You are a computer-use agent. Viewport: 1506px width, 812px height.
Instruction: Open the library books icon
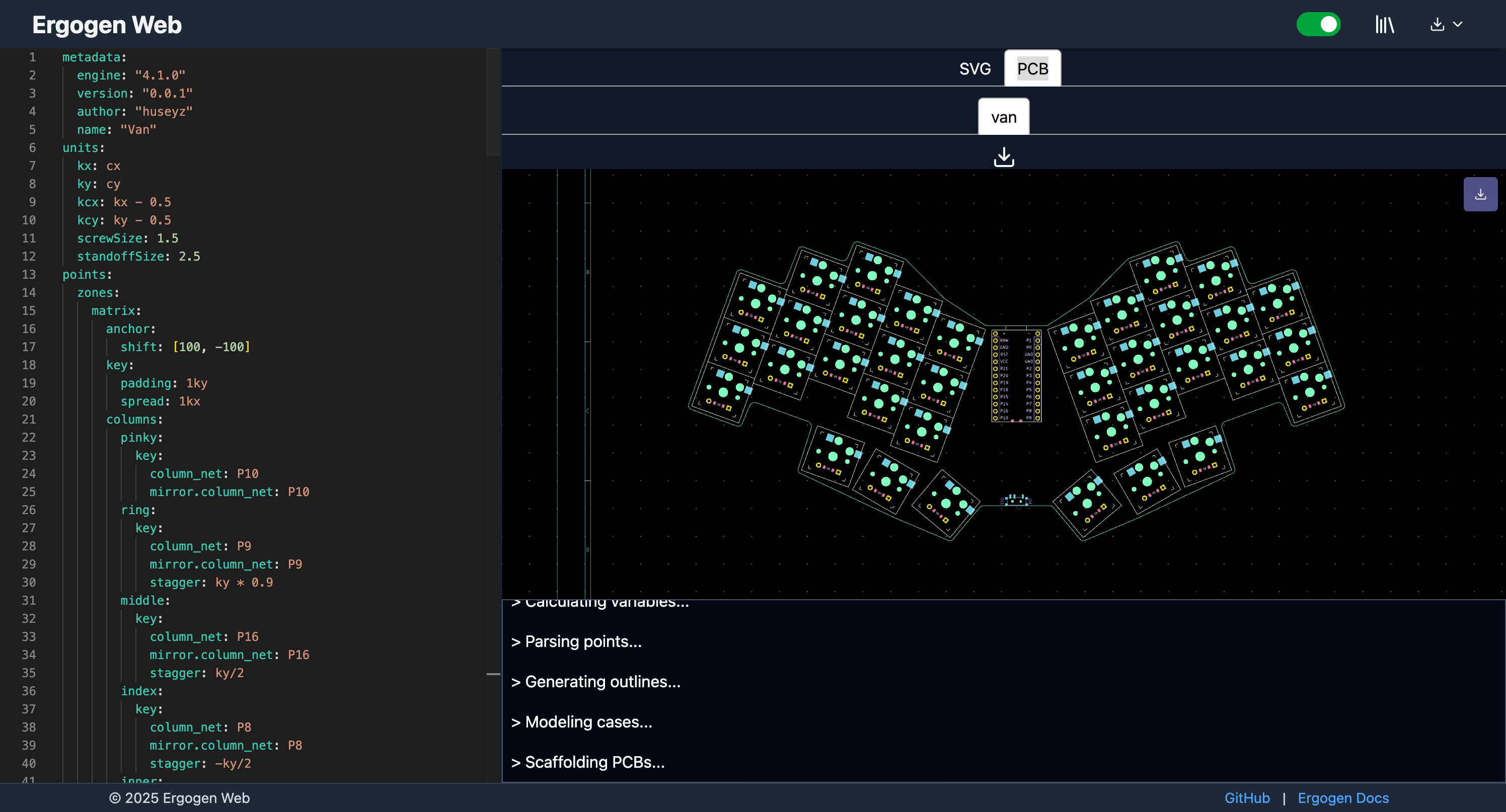(x=1384, y=25)
